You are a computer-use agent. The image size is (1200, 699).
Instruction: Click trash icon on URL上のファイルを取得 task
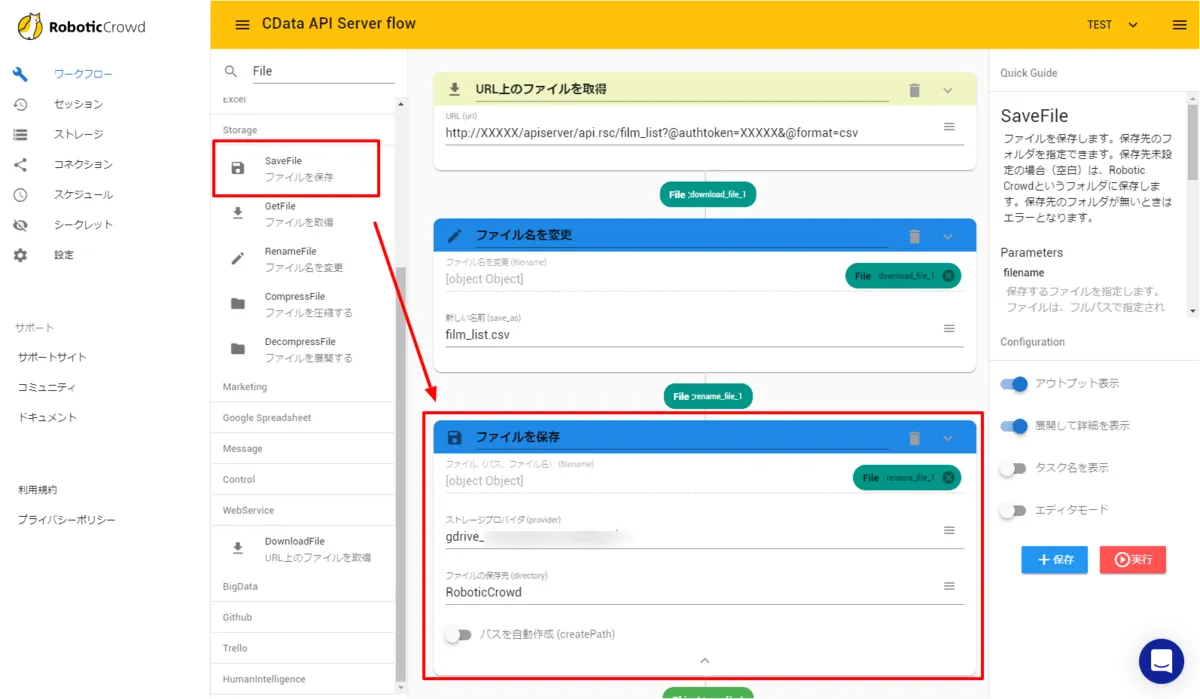pyautogui.click(x=914, y=90)
